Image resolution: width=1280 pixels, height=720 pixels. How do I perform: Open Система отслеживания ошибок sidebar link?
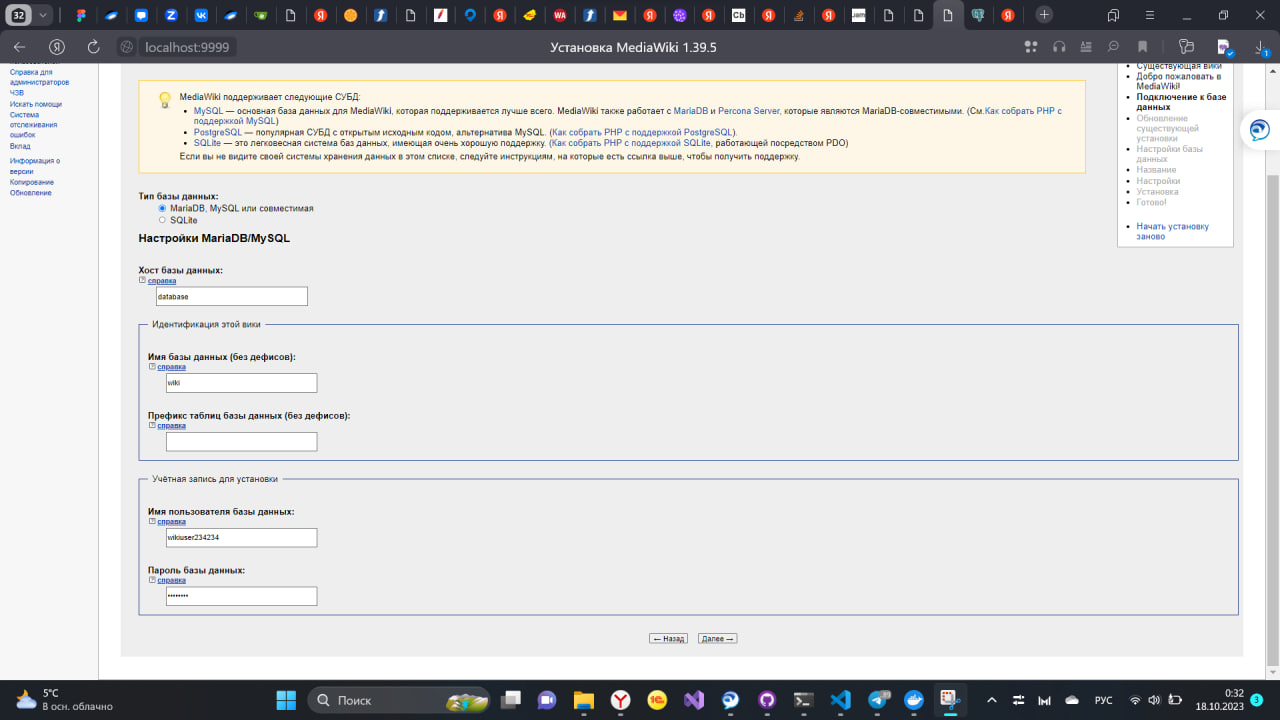(33, 124)
